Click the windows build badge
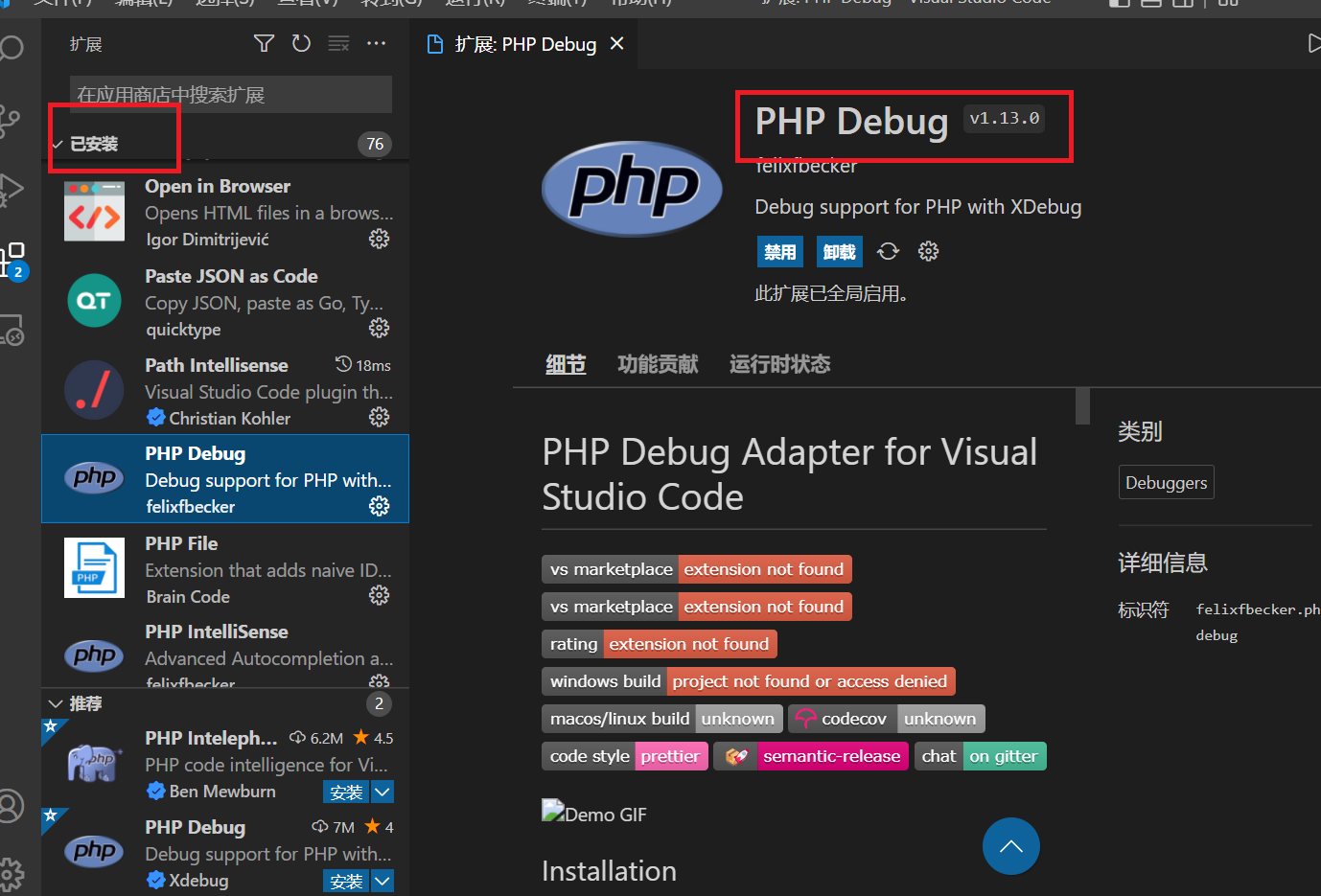 tap(749, 681)
